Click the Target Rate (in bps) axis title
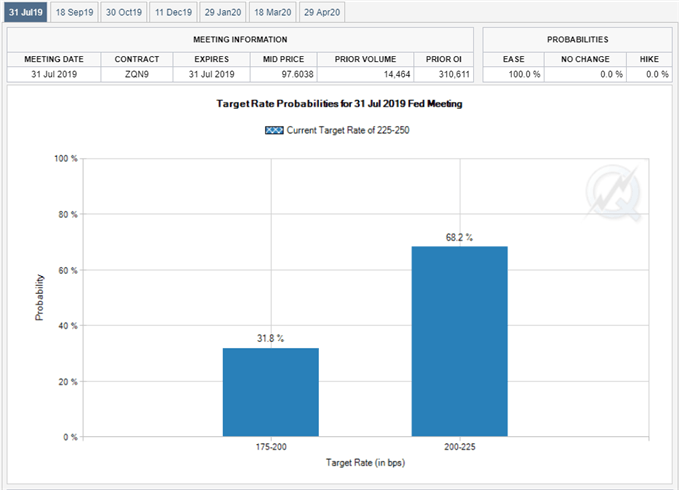The height and width of the screenshot is (490, 679). (365, 463)
